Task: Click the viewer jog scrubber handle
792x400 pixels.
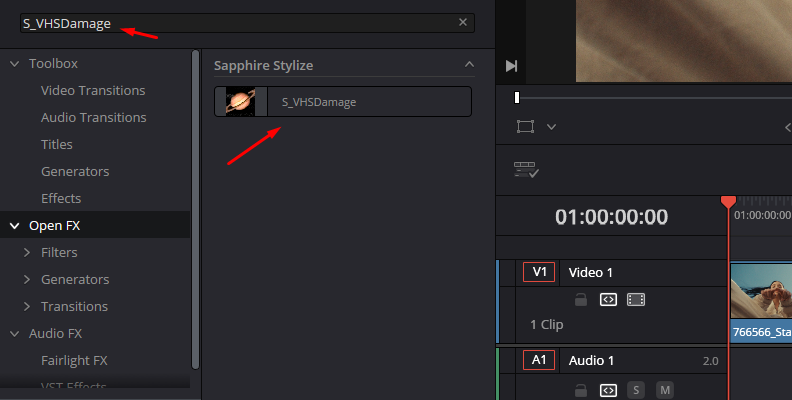Action: (x=517, y=97)
